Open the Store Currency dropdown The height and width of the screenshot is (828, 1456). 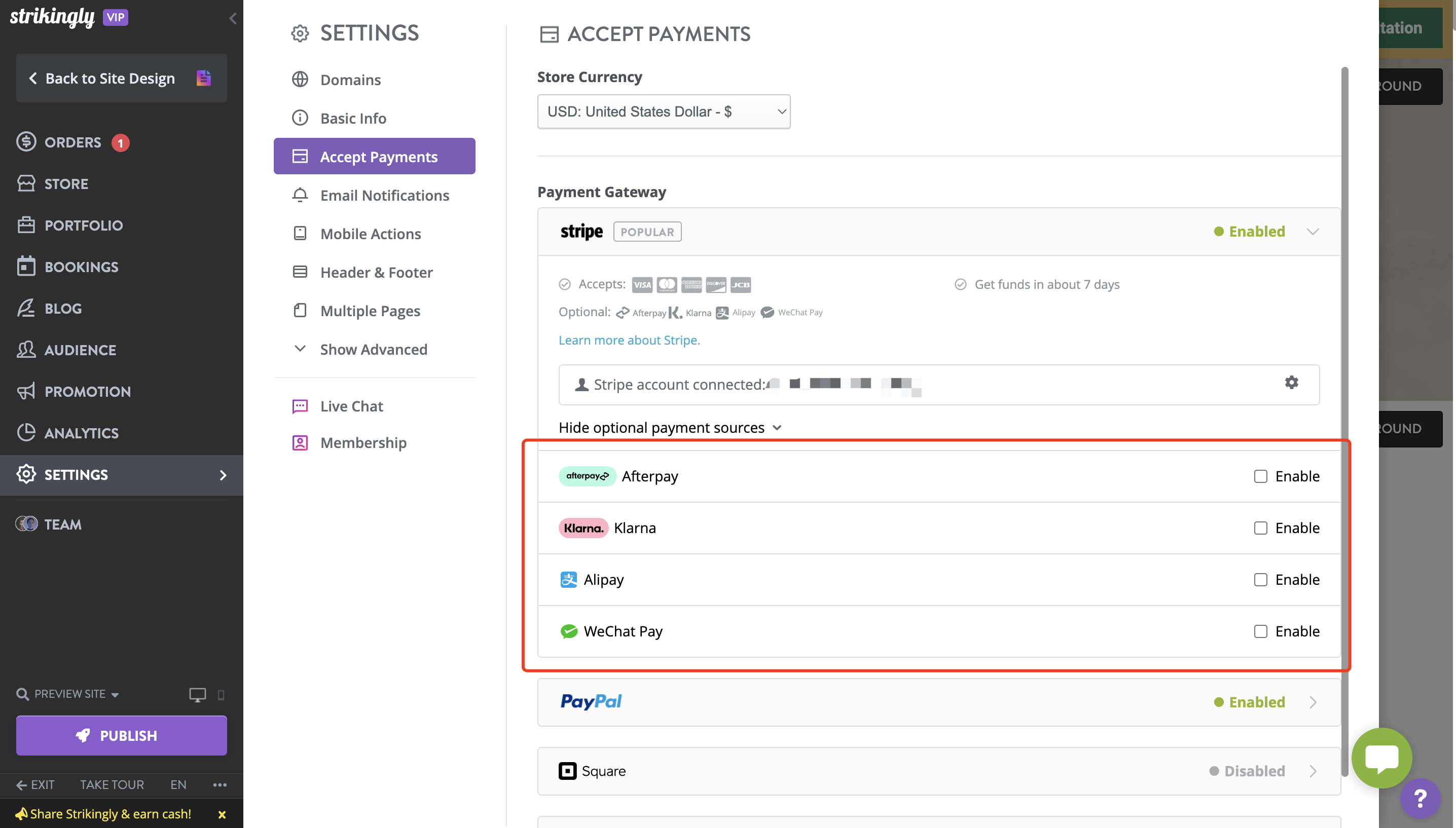click(663, 111)
